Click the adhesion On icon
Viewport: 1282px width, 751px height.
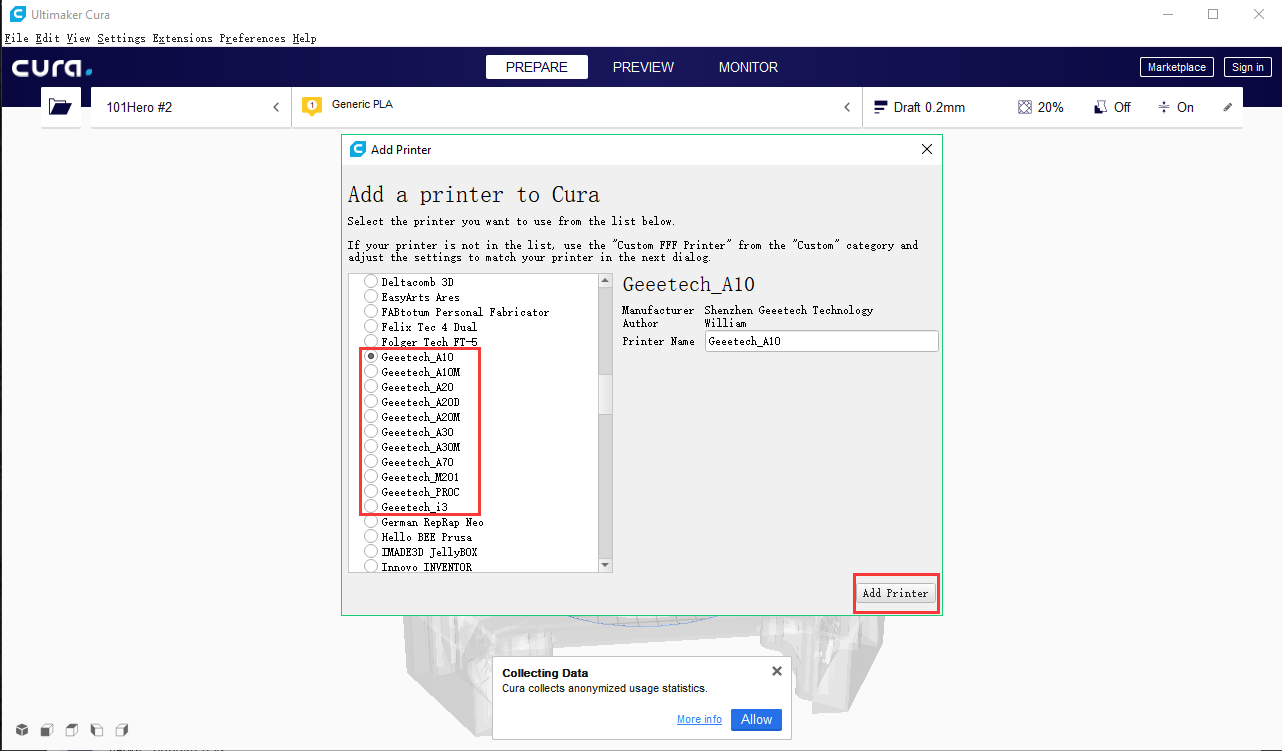click(1164, 107)
